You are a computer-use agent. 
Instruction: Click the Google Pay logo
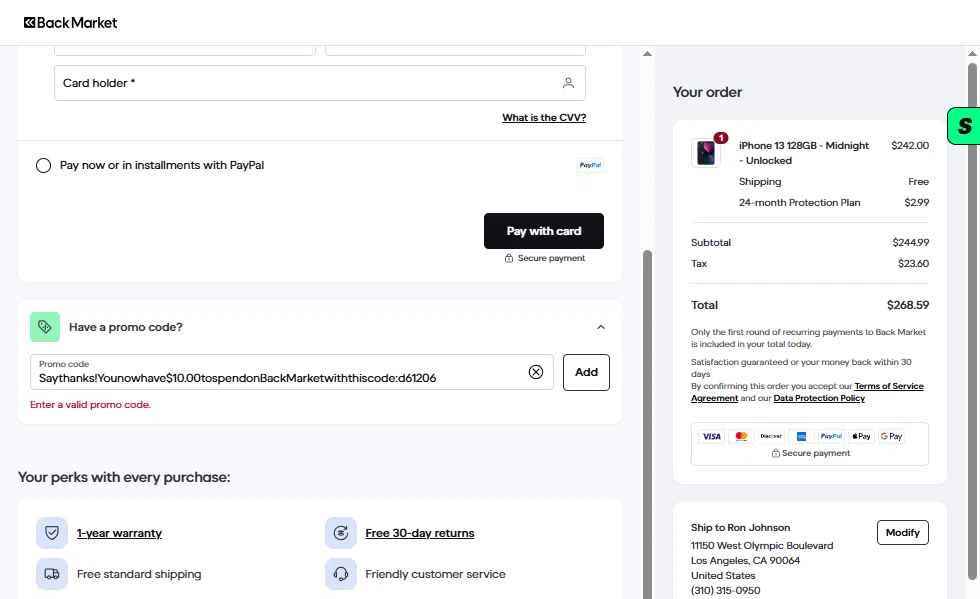891,436
